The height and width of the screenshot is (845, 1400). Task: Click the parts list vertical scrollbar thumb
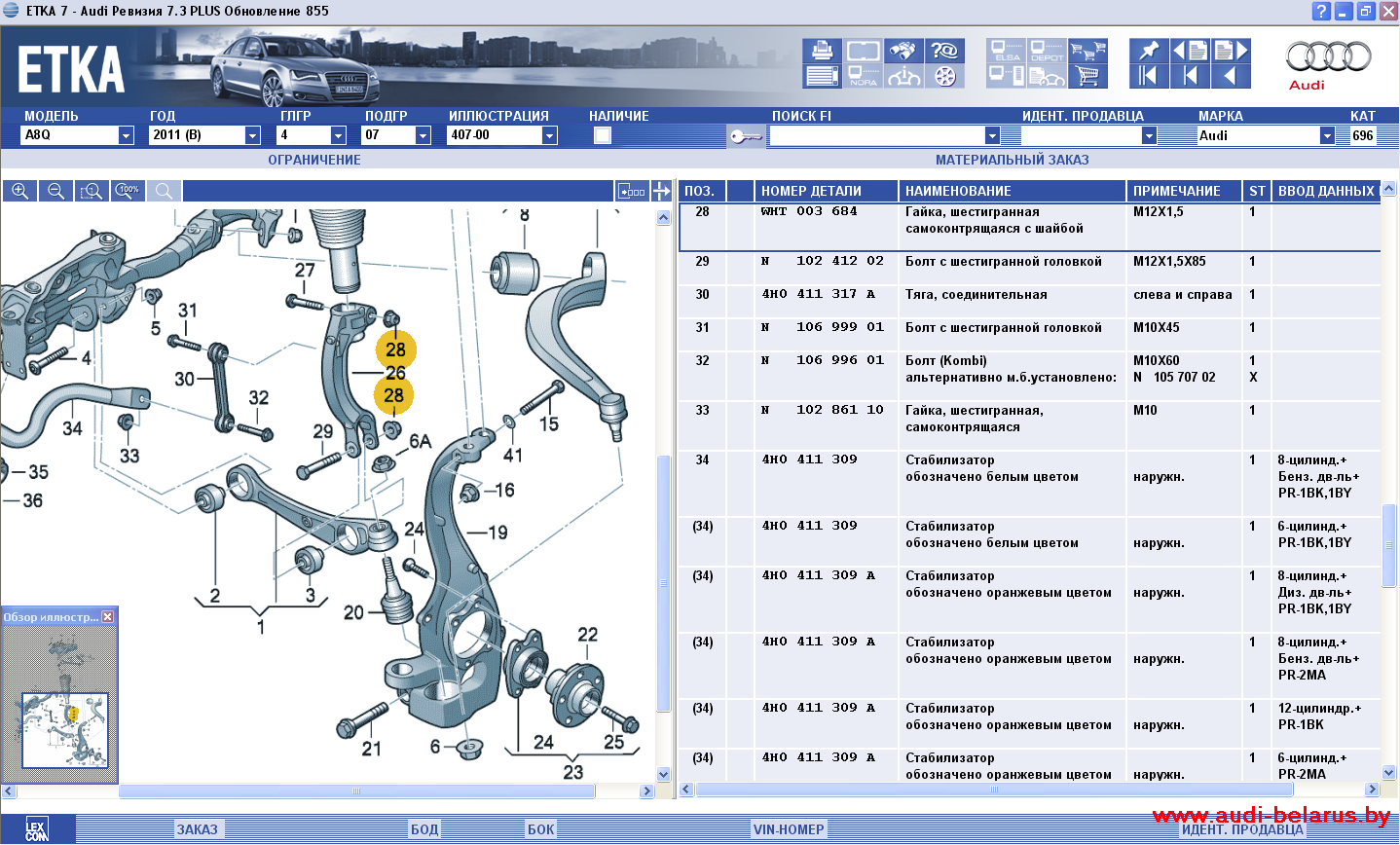[x=1388, y=545]
